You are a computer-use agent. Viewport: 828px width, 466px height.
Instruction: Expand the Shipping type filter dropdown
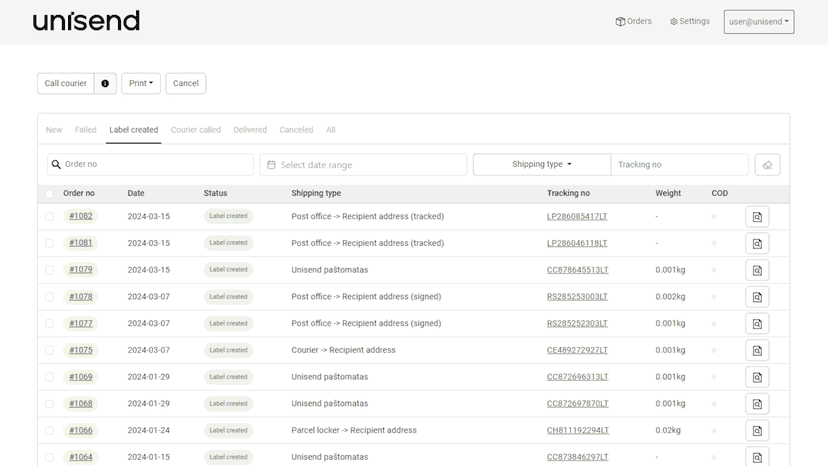542,164
